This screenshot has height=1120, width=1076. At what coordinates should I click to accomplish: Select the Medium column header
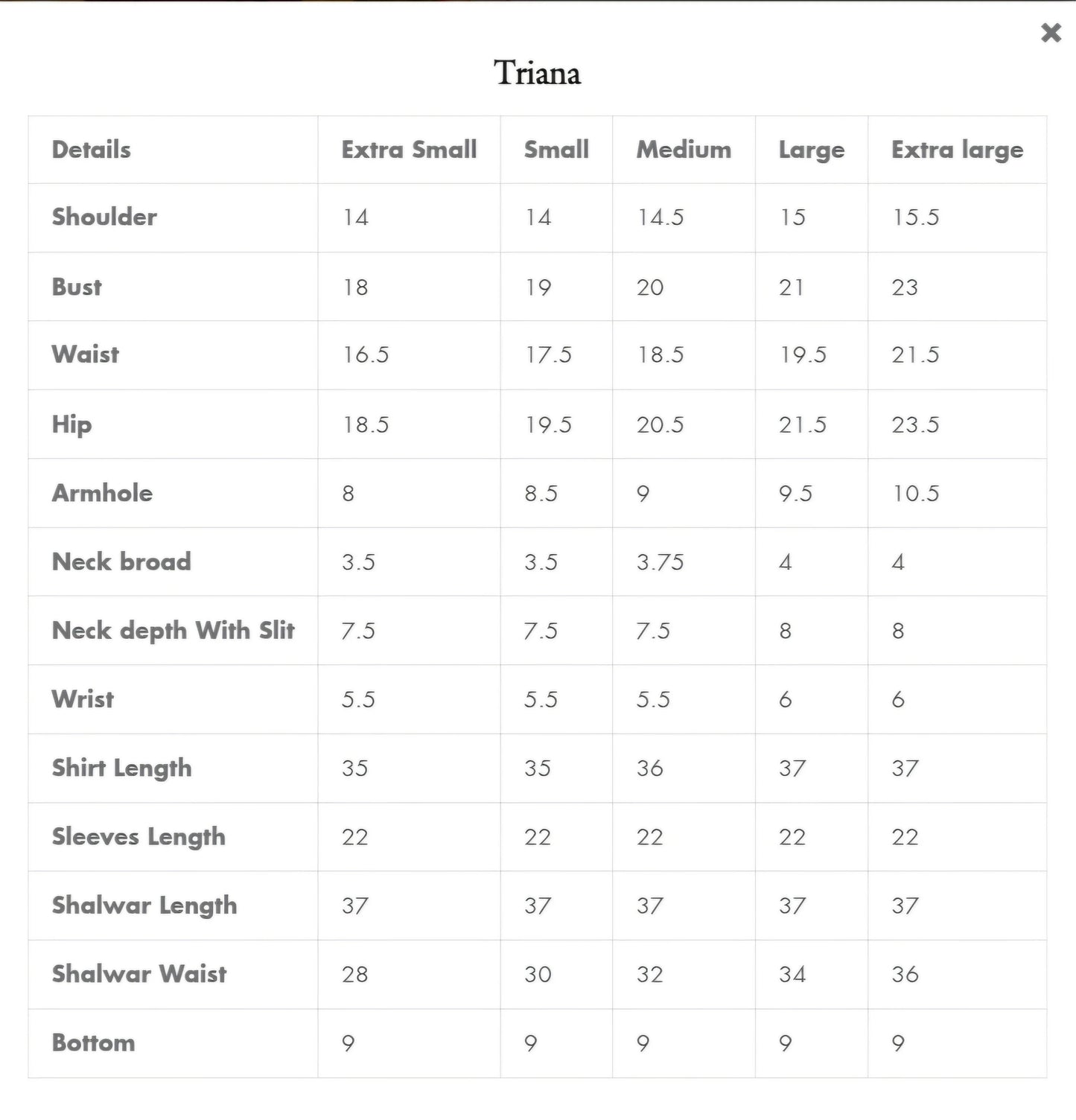coord(684,150)
